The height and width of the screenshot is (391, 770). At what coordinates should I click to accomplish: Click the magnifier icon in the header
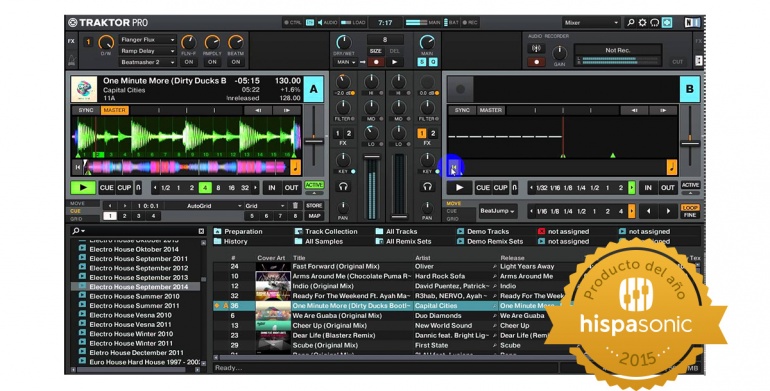631,23
